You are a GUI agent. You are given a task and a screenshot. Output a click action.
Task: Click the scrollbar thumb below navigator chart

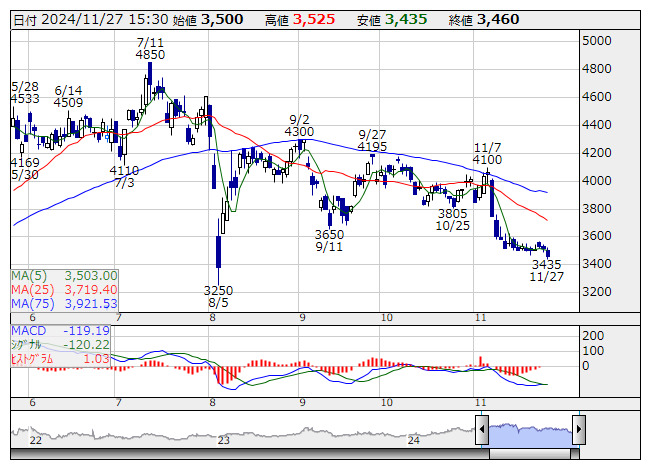tap(530, 454)
